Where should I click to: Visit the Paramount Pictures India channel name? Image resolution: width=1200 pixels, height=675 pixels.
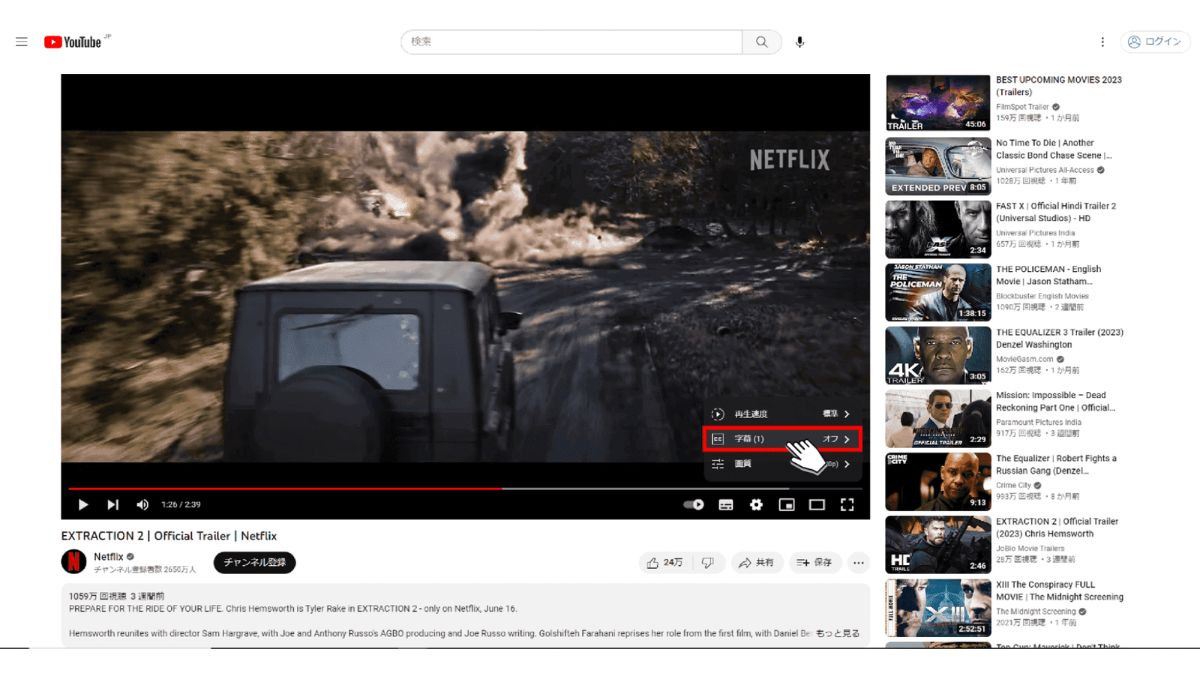[1038, 422]
